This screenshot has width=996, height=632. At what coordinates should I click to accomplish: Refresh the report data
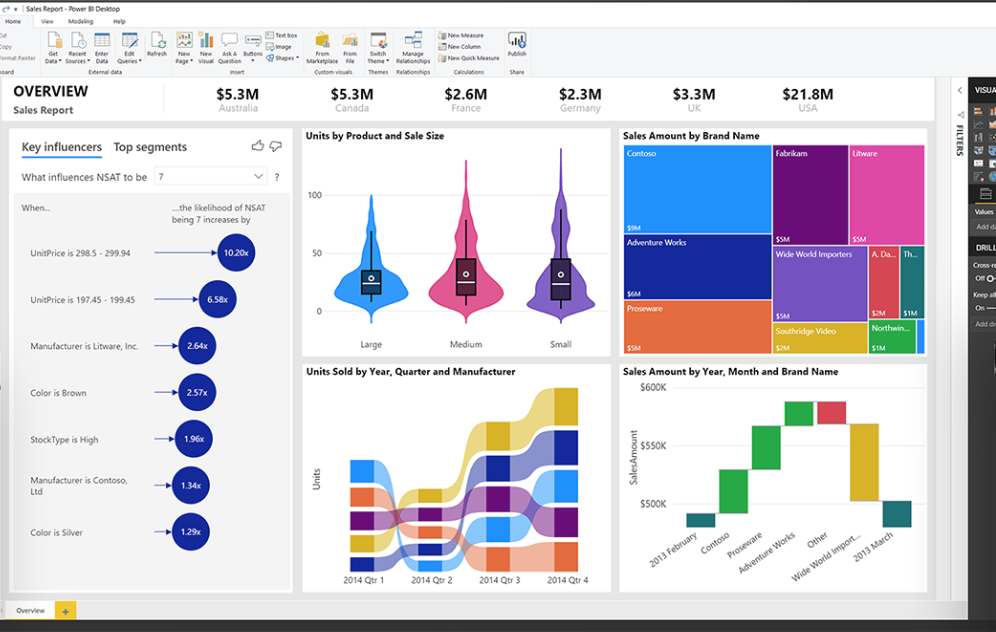(x=157, y=44)
